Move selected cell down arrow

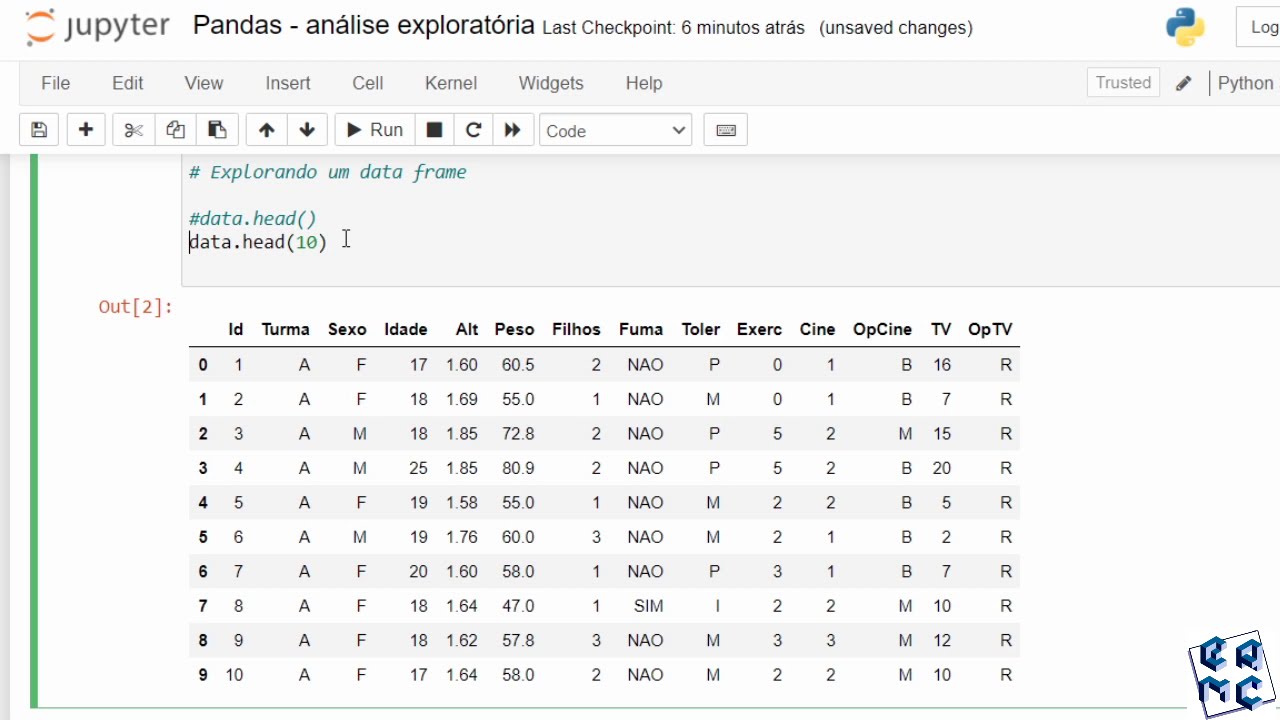307,130
